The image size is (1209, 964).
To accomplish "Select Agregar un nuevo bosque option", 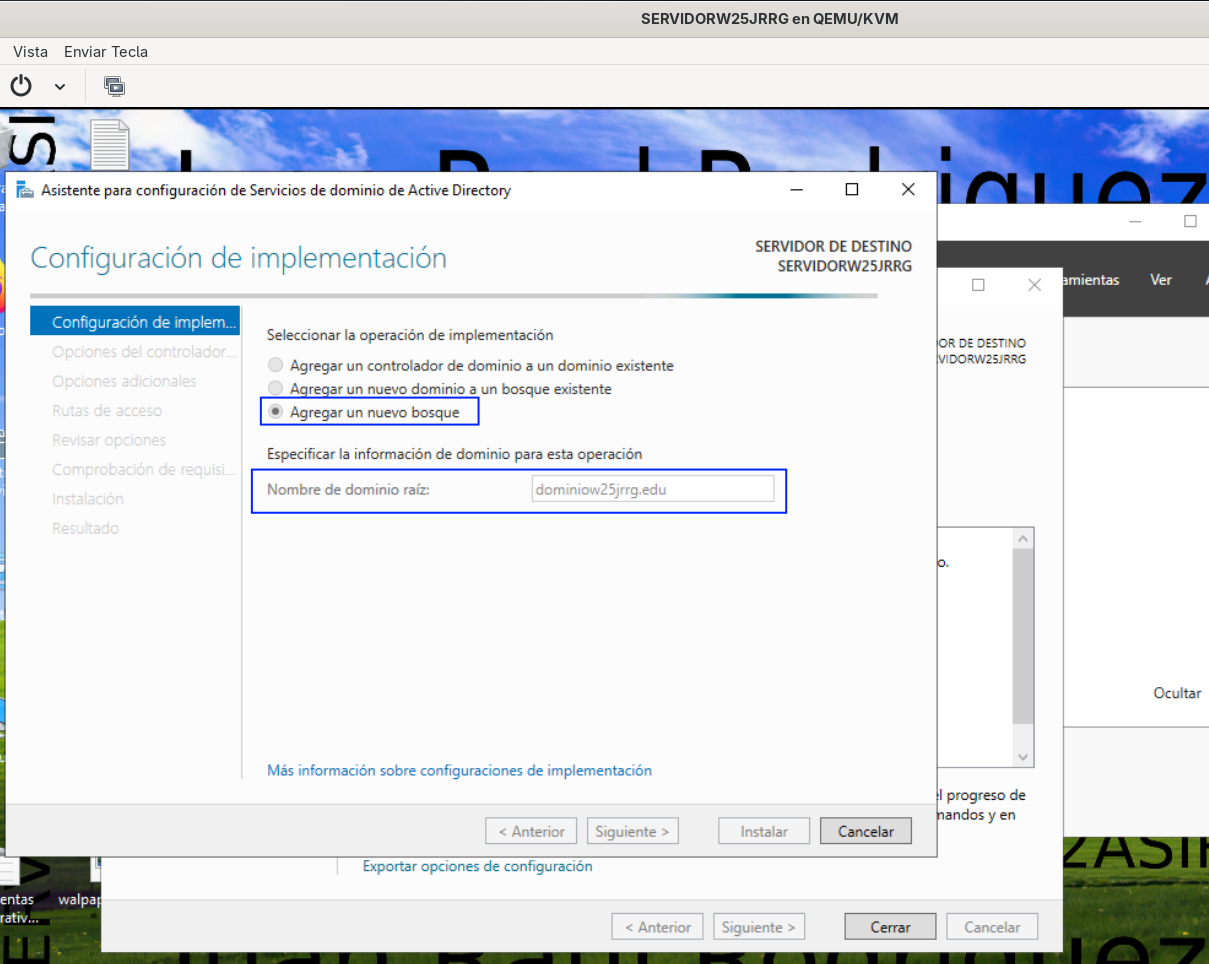I will [x=365, y=412].
